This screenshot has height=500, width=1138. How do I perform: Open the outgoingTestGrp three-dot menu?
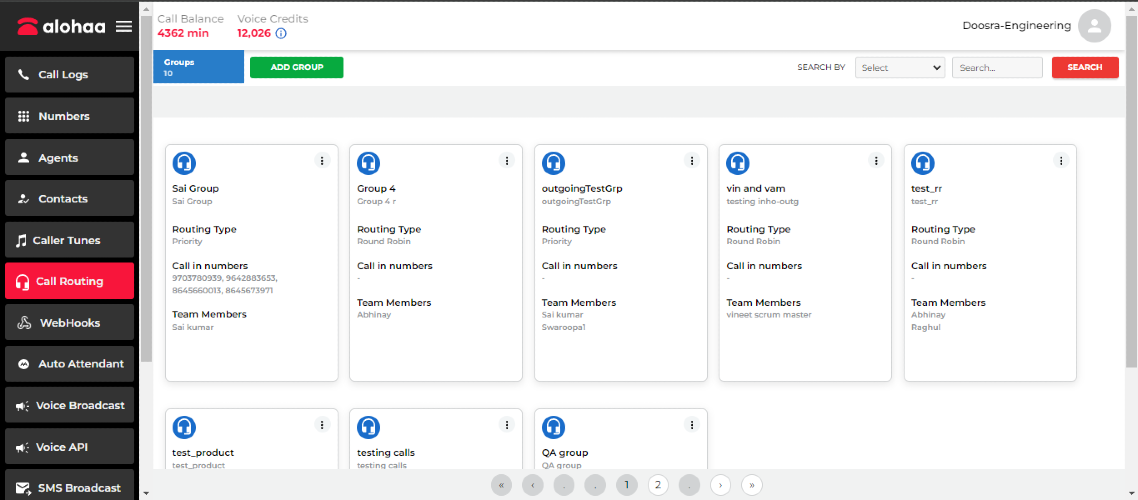coord(692,160)
